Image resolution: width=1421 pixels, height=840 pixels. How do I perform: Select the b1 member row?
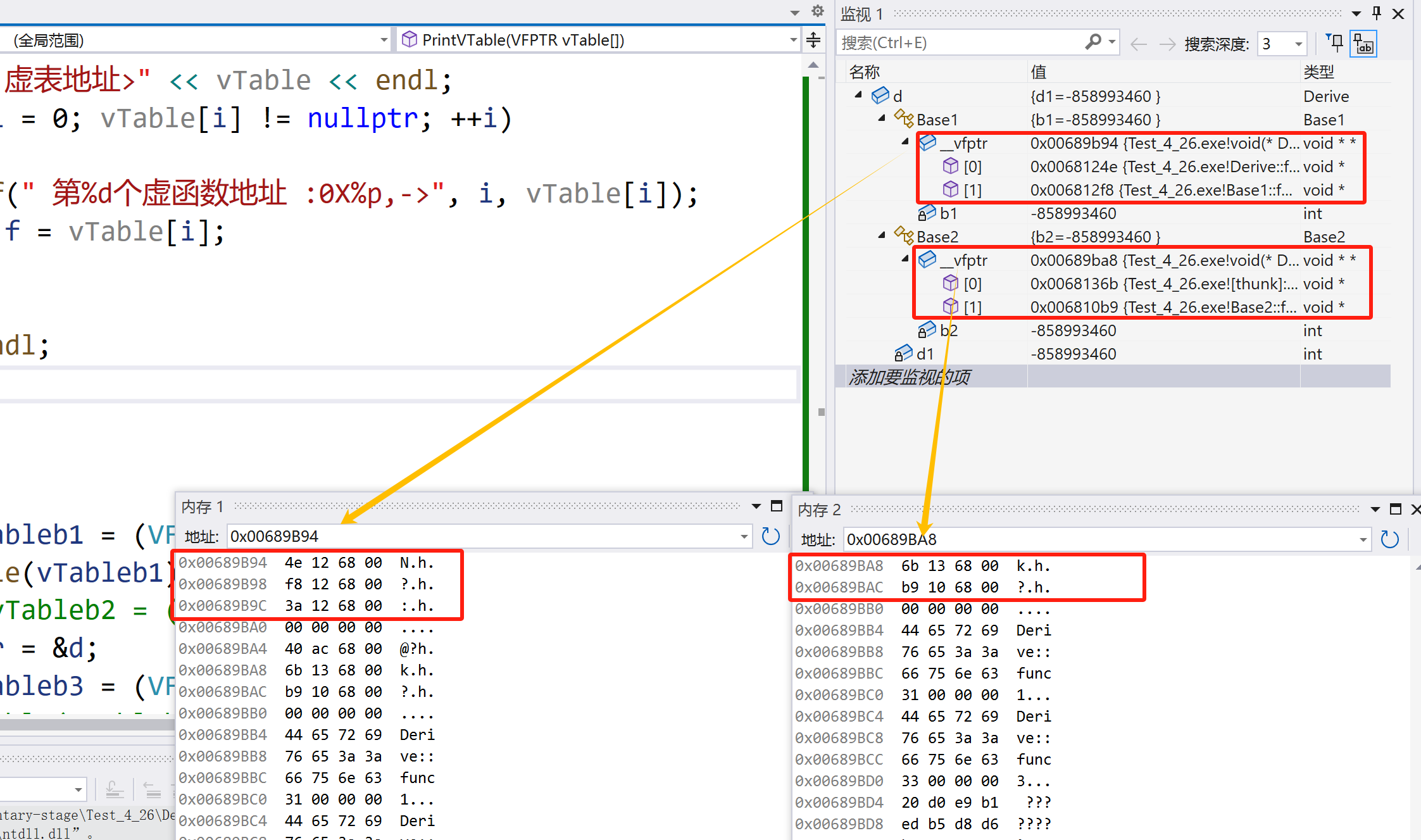1119,213
